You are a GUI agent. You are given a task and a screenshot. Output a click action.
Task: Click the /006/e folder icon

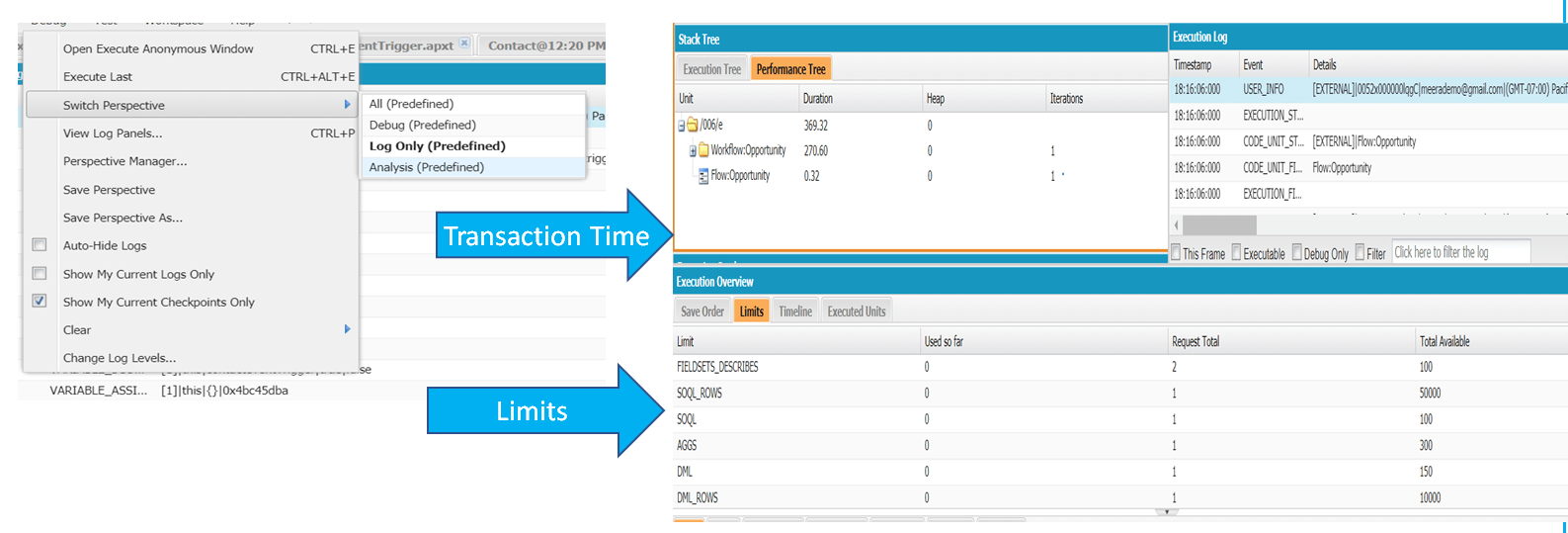tap(693, 126)
